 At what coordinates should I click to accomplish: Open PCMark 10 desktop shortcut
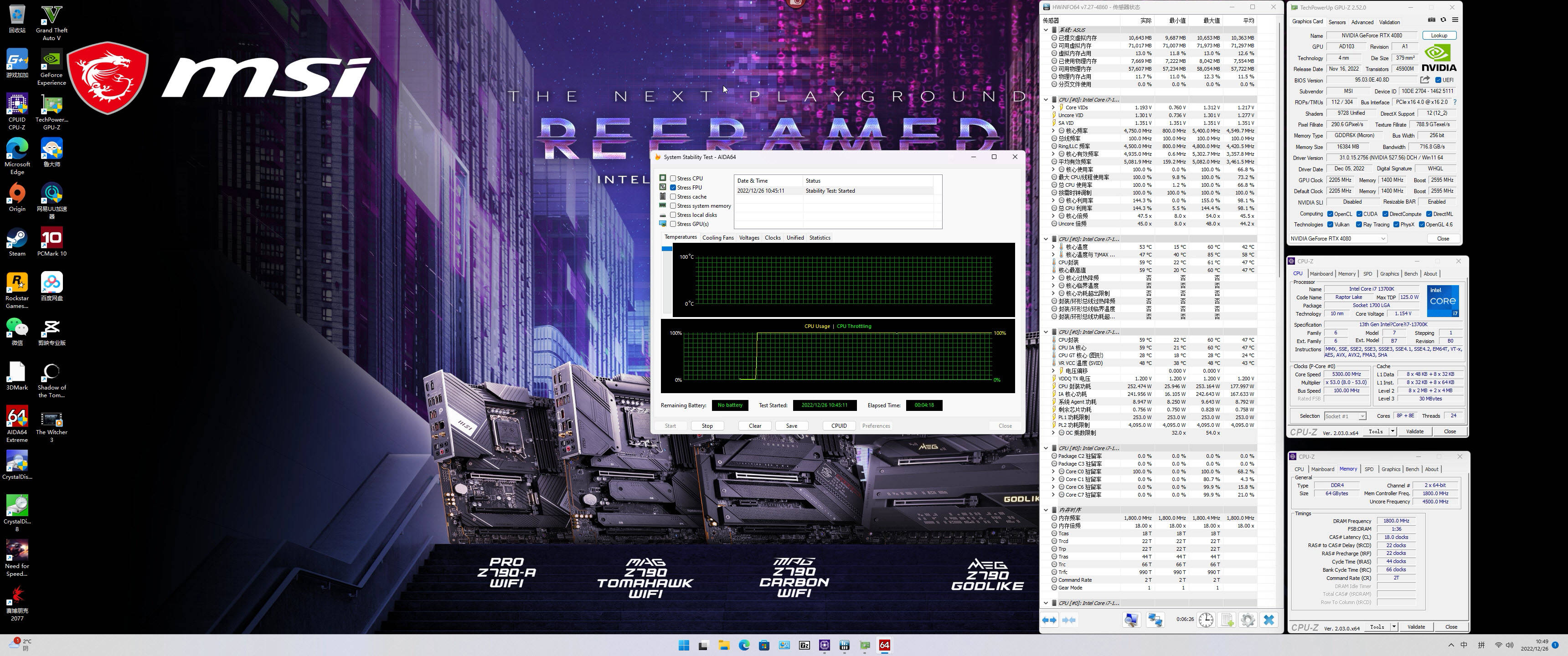(52, 242)
